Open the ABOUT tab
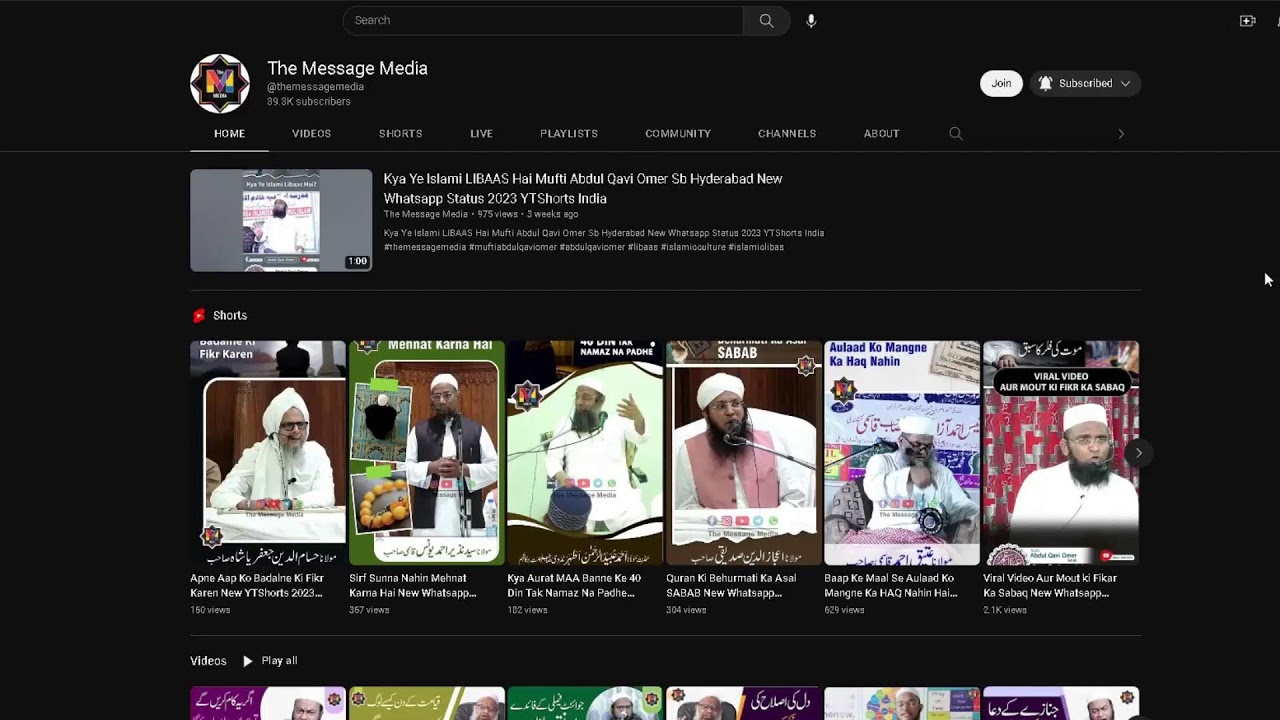Viewport: 1280px width, 720px height. click(881, 134)
